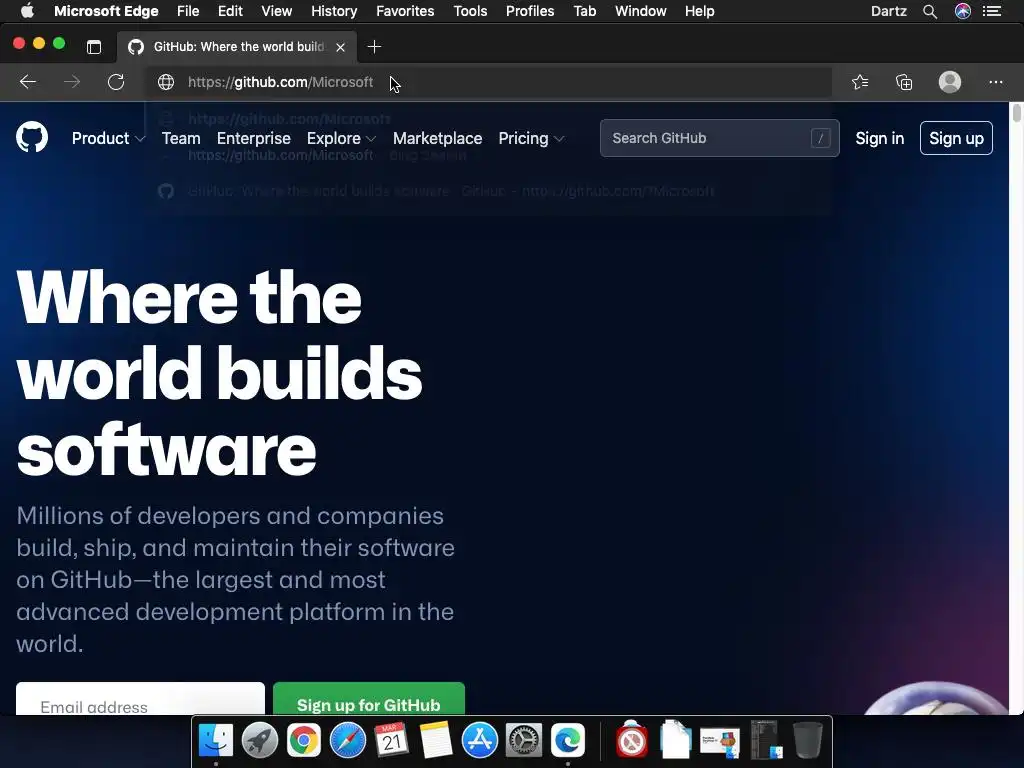Screen dimensions: 1024x768
Task: Toggle the vertical tabs icon
Action: [x=94, y=46]
